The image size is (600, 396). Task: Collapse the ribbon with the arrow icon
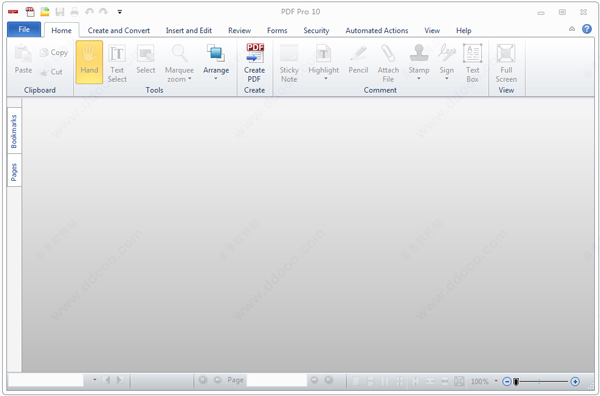[x=572, y=29]
